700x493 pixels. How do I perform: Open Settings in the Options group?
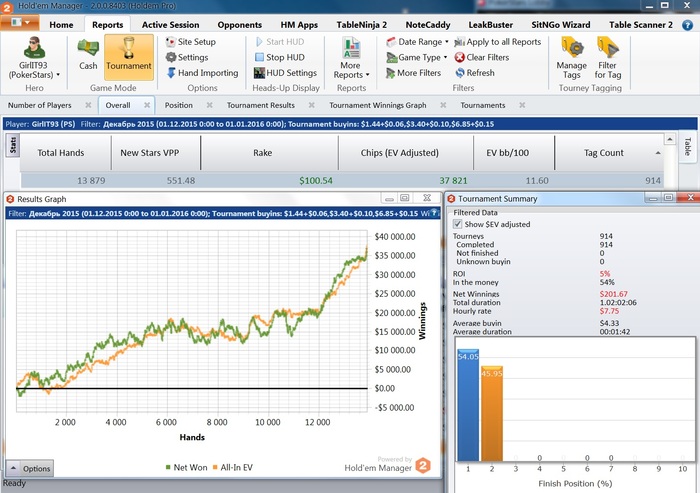click(x=187, y=57)
